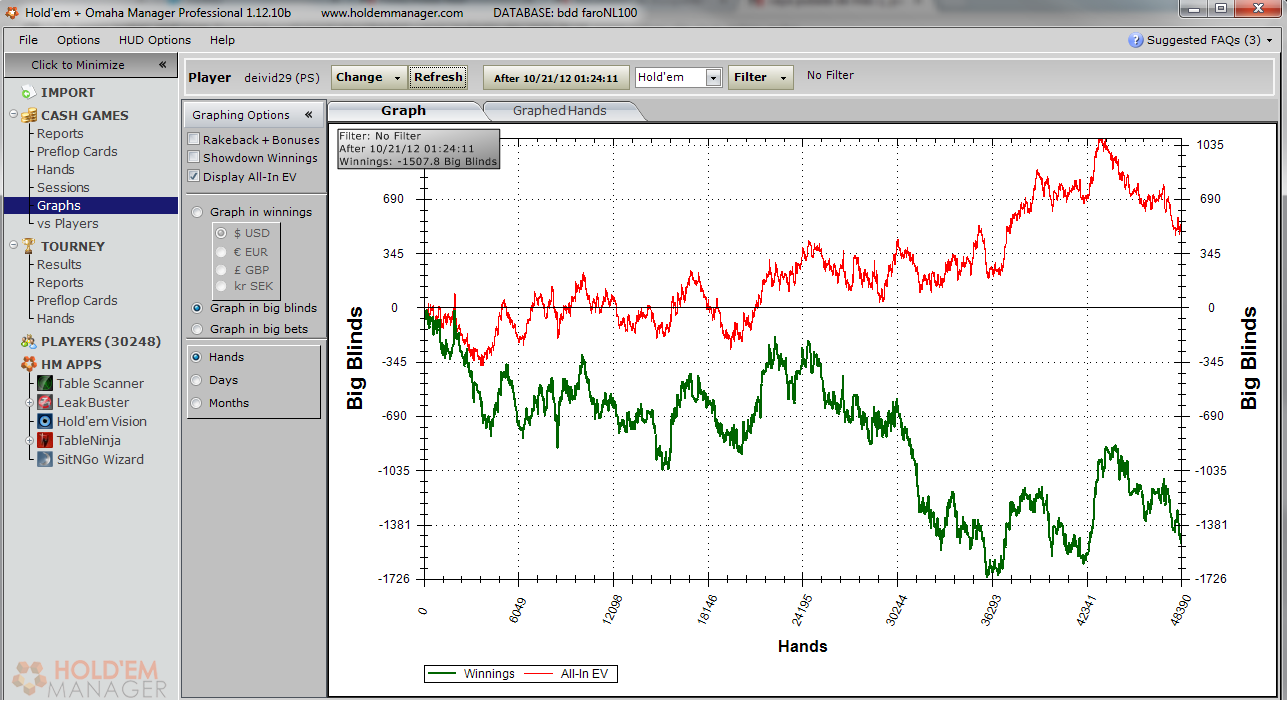The width and height of the screenshot is (1287, 716).
Task: Open the File menu
Action: 28,40
